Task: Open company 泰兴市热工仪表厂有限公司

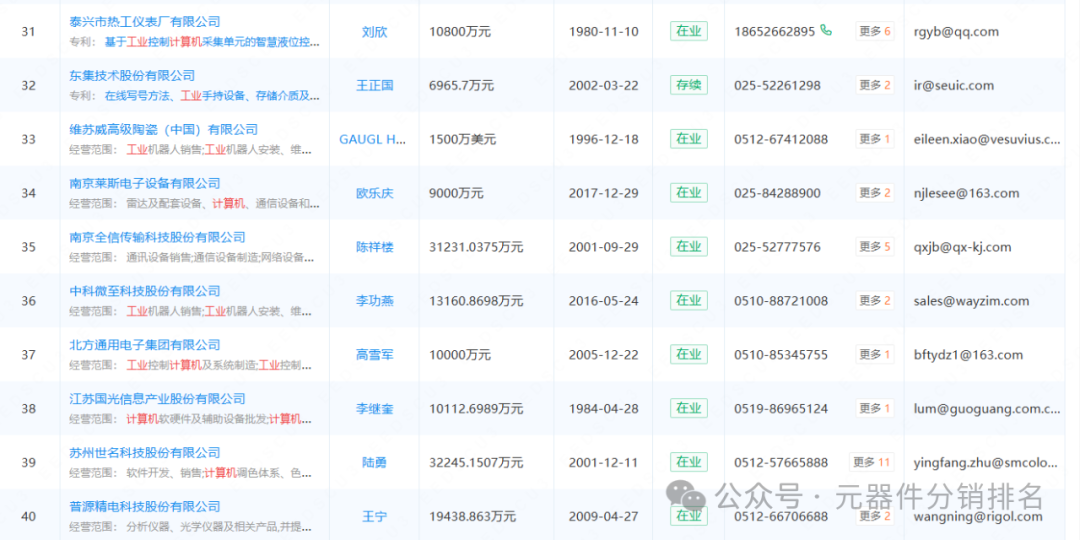Action: (x=145, y=22)
